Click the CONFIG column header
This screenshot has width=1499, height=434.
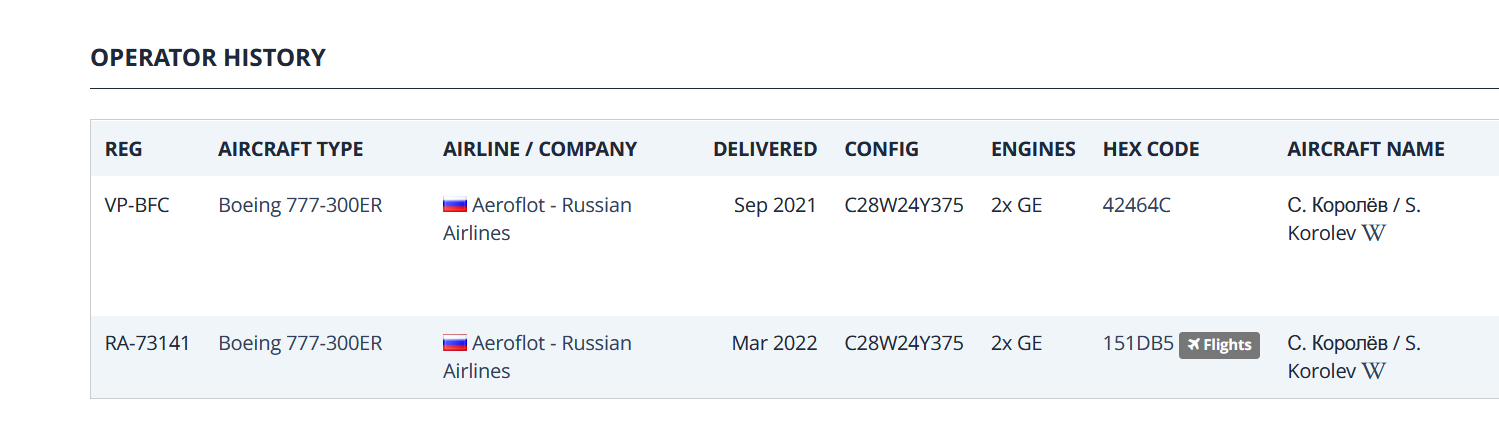click(881, 150)
